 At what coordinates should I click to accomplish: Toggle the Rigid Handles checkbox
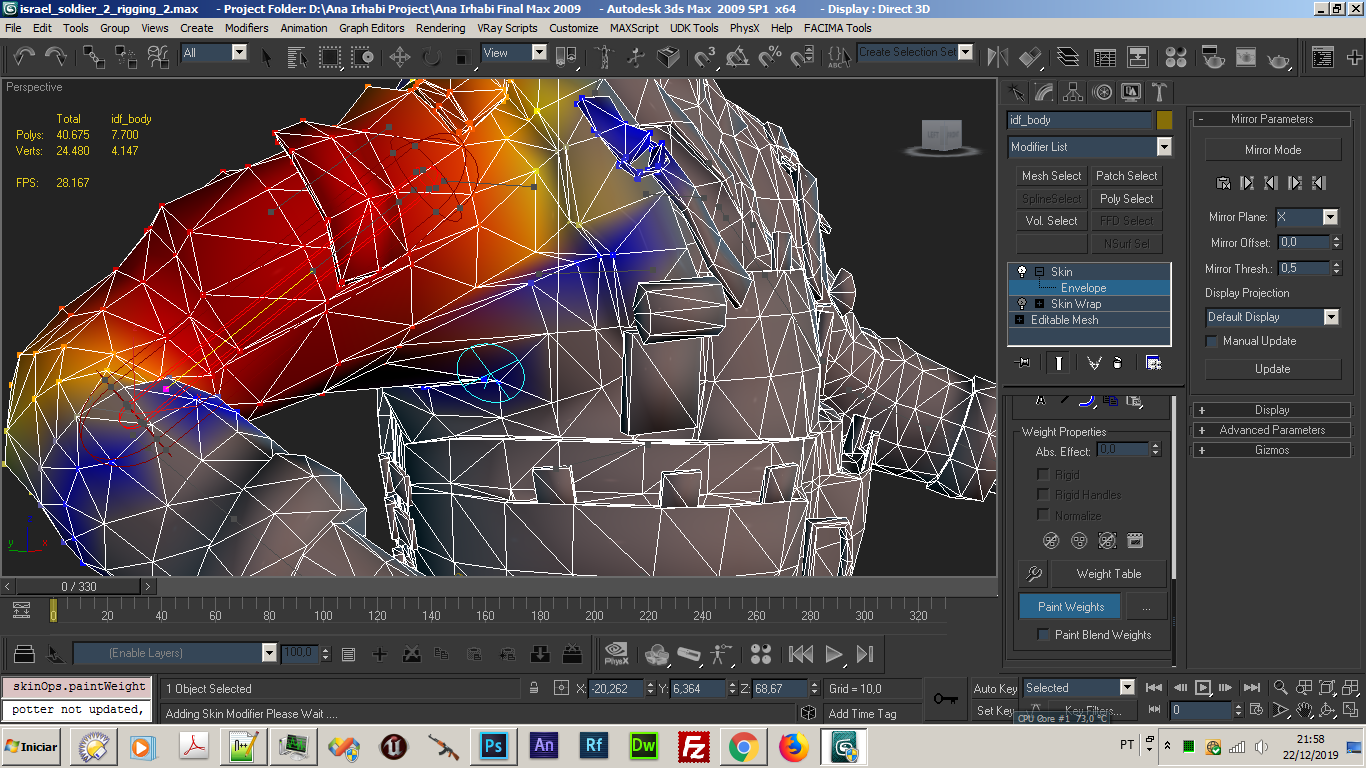tap(1043, 495)
